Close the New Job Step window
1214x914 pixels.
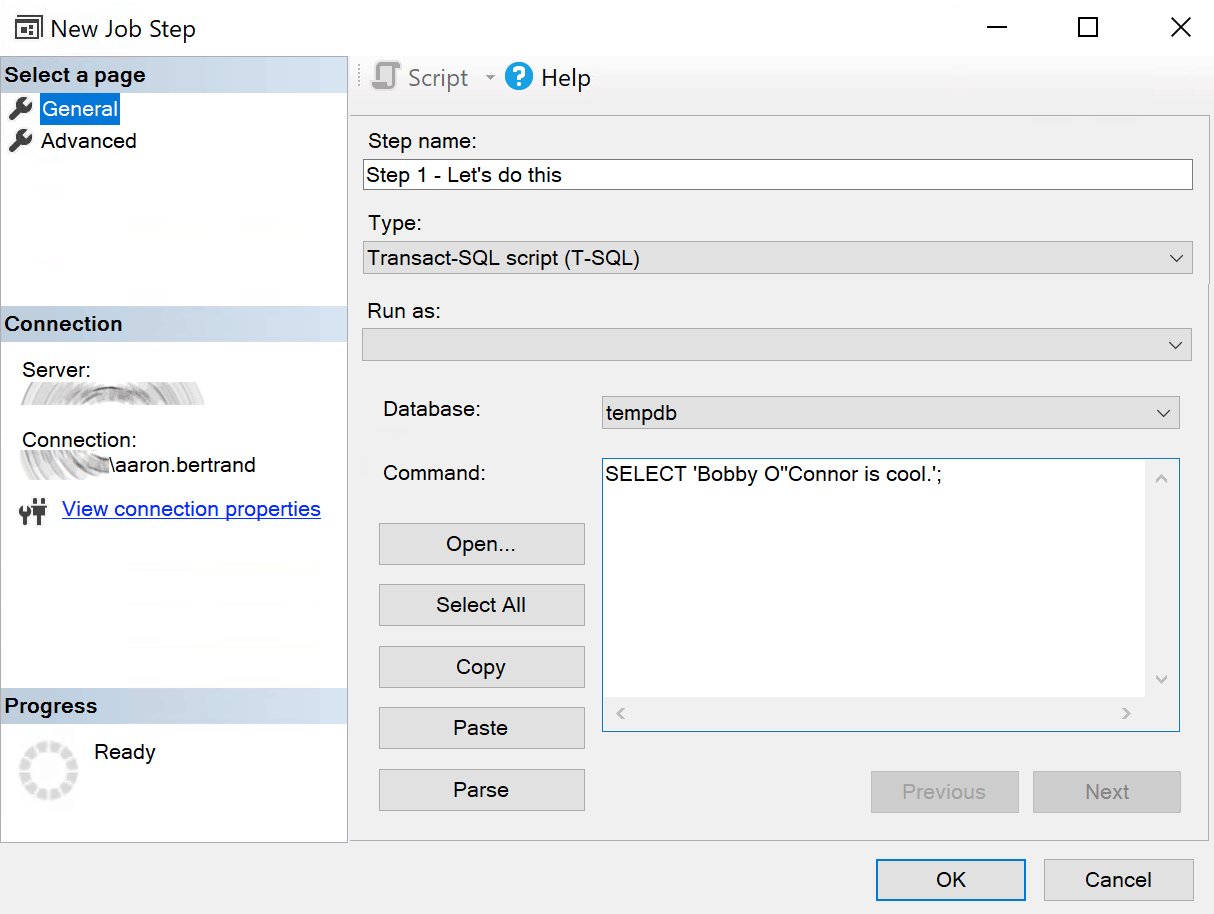[x=1180, y=28]
